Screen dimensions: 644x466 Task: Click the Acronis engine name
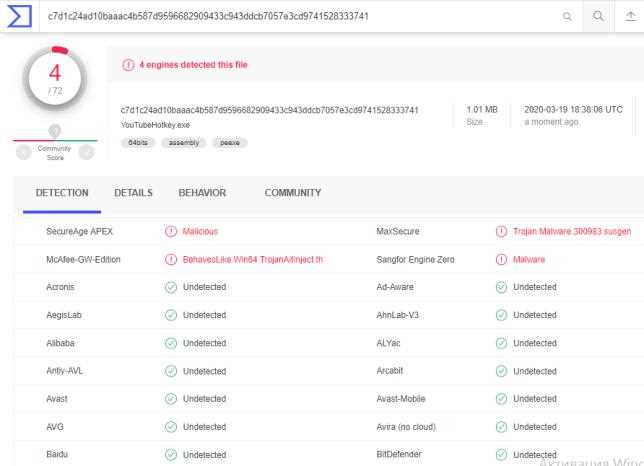tap(60, 287)
